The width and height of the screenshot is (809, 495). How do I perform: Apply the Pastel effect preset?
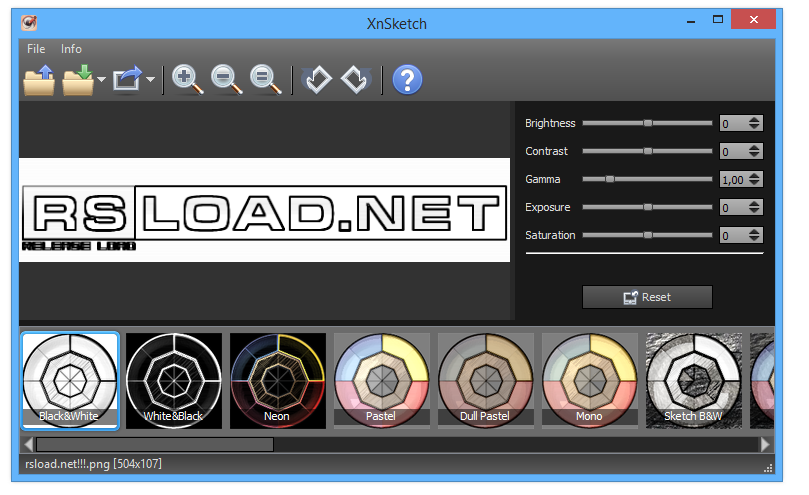point(382,381)
